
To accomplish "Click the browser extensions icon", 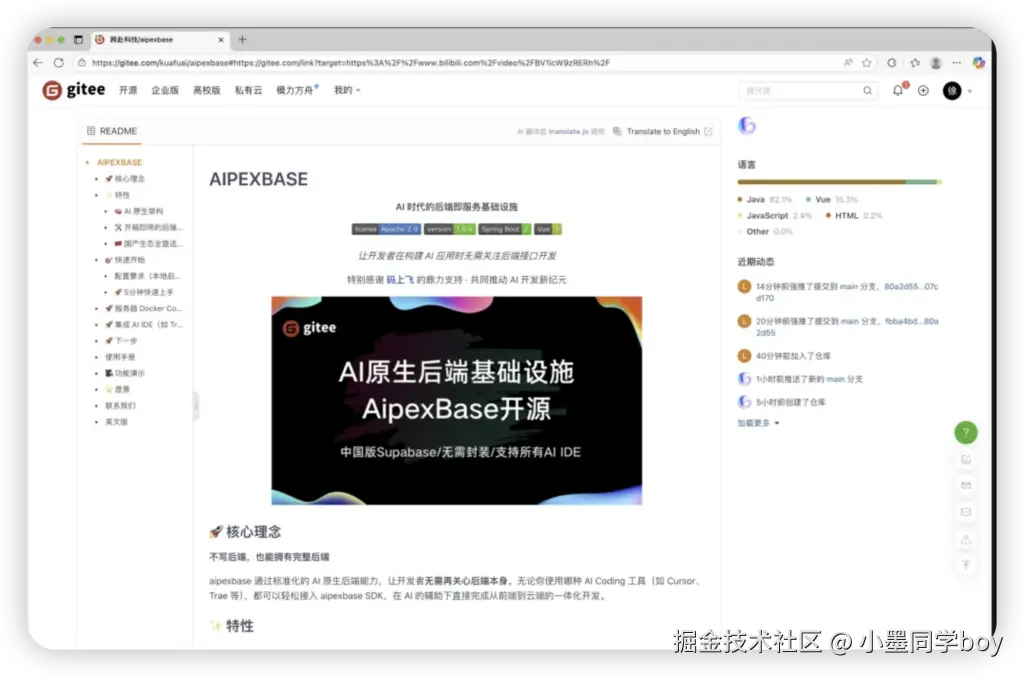I will pos(891,63).
